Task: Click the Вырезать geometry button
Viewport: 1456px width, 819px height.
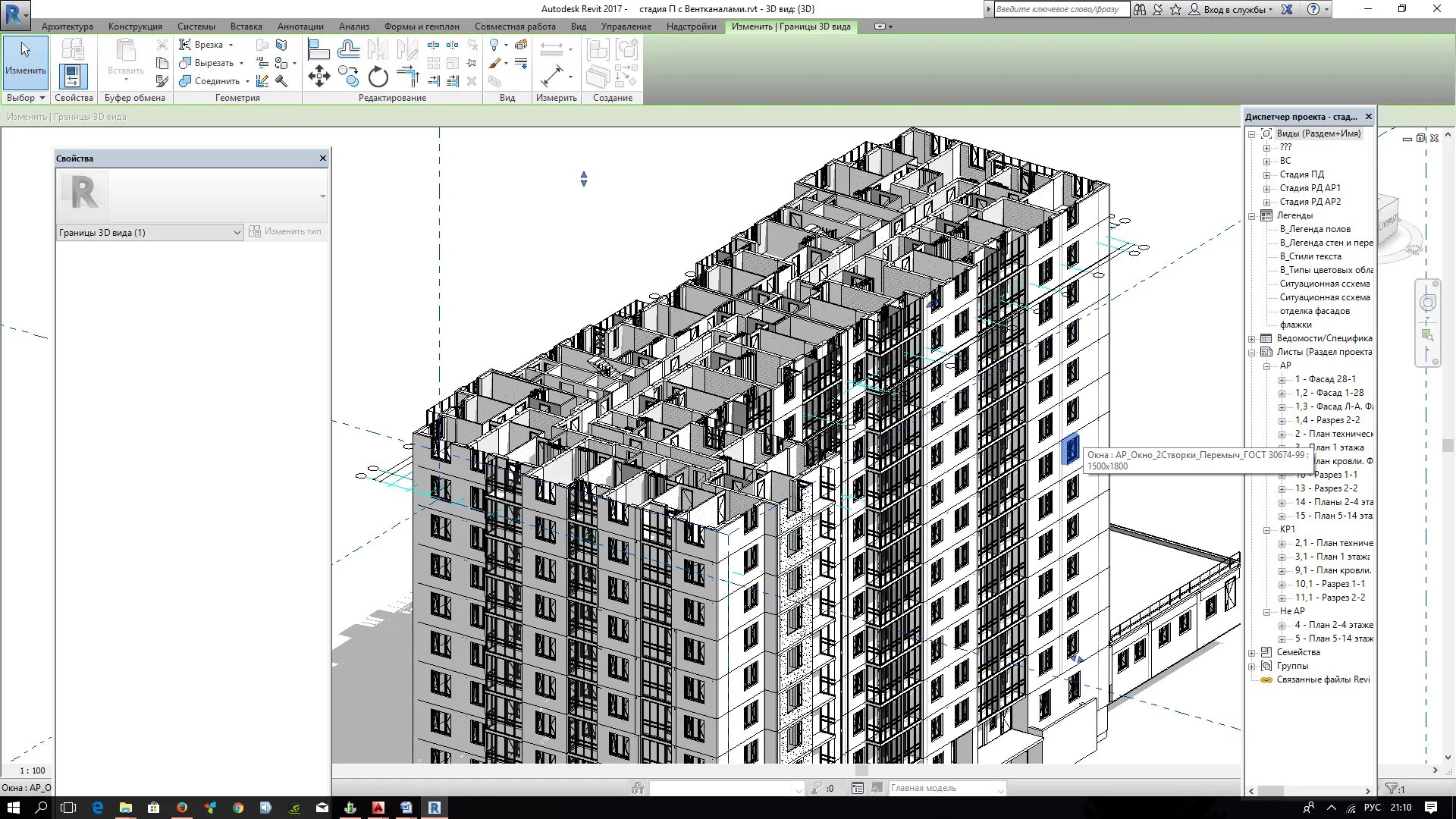Action: point(213,63)
